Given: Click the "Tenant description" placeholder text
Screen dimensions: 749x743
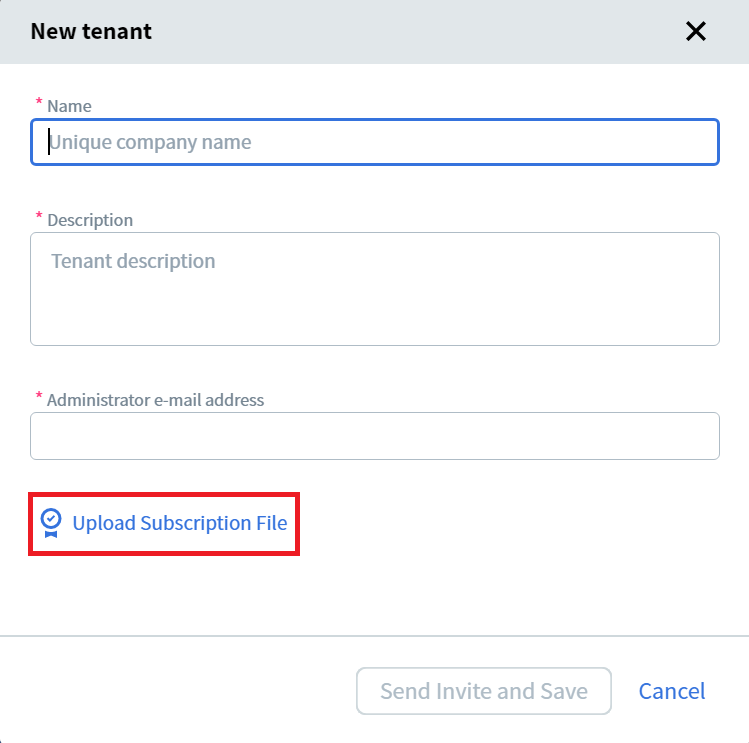Looking at the screenshot, I should click(x=133, y=262).
